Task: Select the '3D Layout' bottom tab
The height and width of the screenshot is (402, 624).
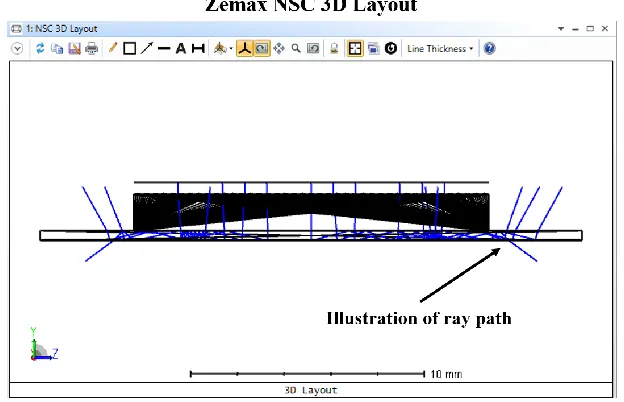Action: pyautogui.click(x=311, y=390)
